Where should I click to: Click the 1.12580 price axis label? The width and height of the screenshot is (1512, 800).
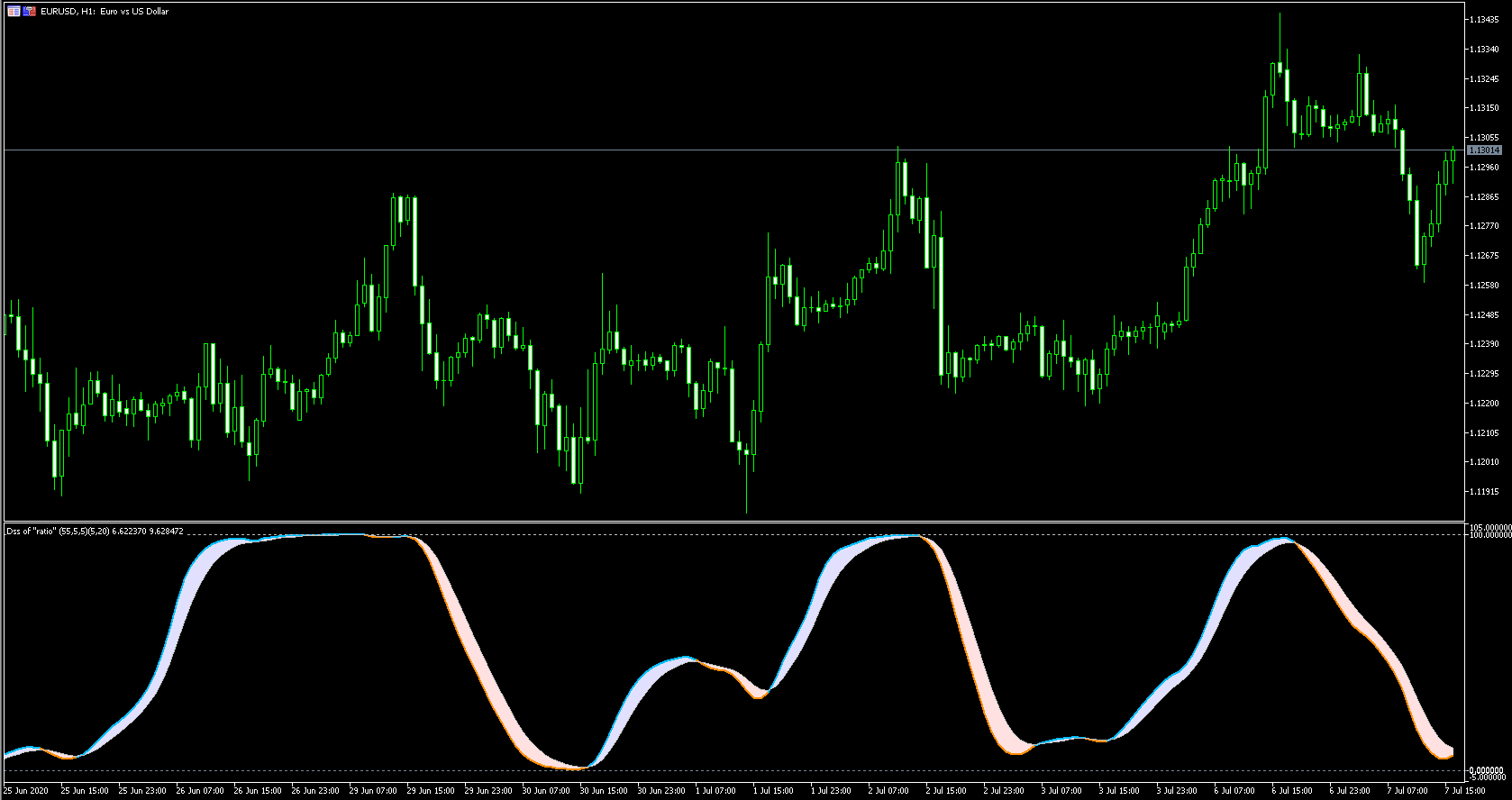tap(1484, 285)
